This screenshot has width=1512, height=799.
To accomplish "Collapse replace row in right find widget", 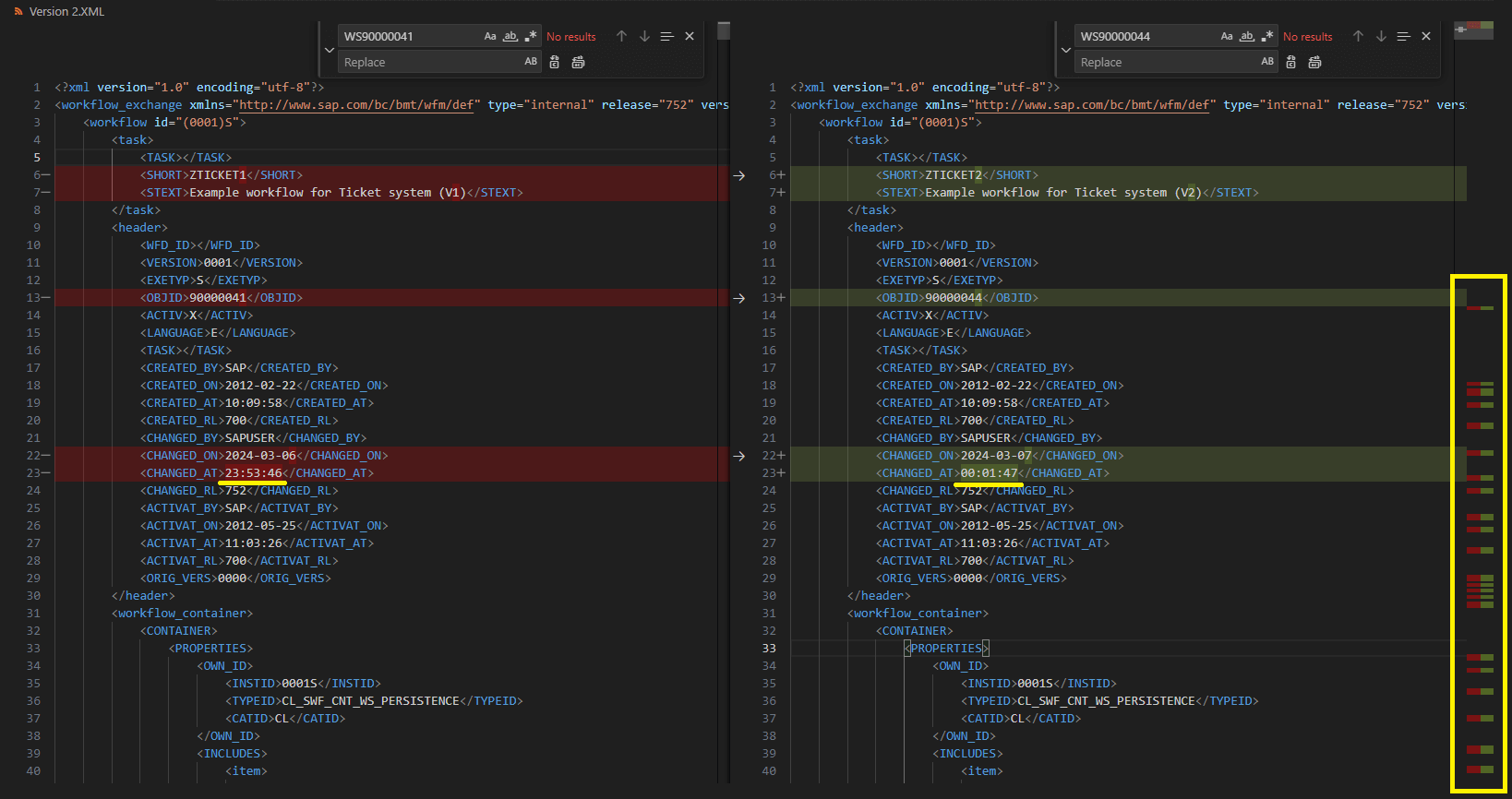I will [x=1066, y=50].
